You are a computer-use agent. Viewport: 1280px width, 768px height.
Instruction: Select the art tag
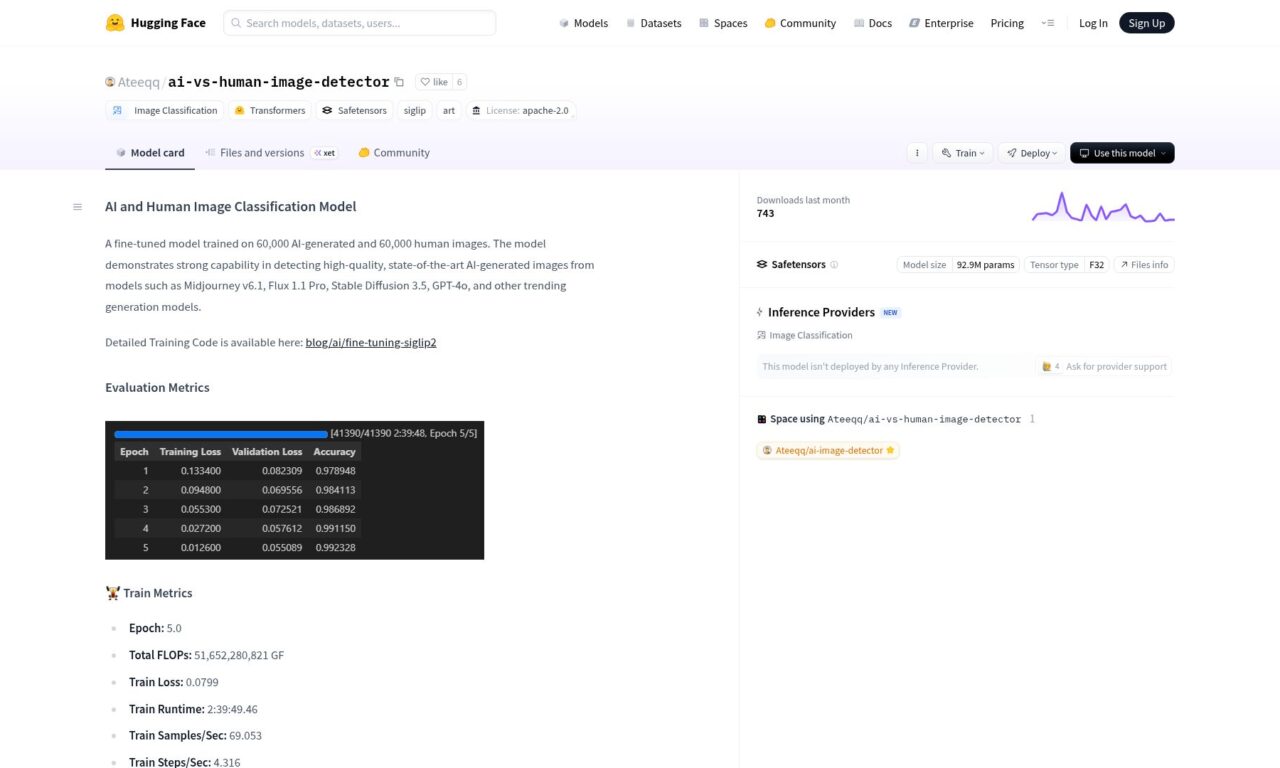(x=449, y=110)
